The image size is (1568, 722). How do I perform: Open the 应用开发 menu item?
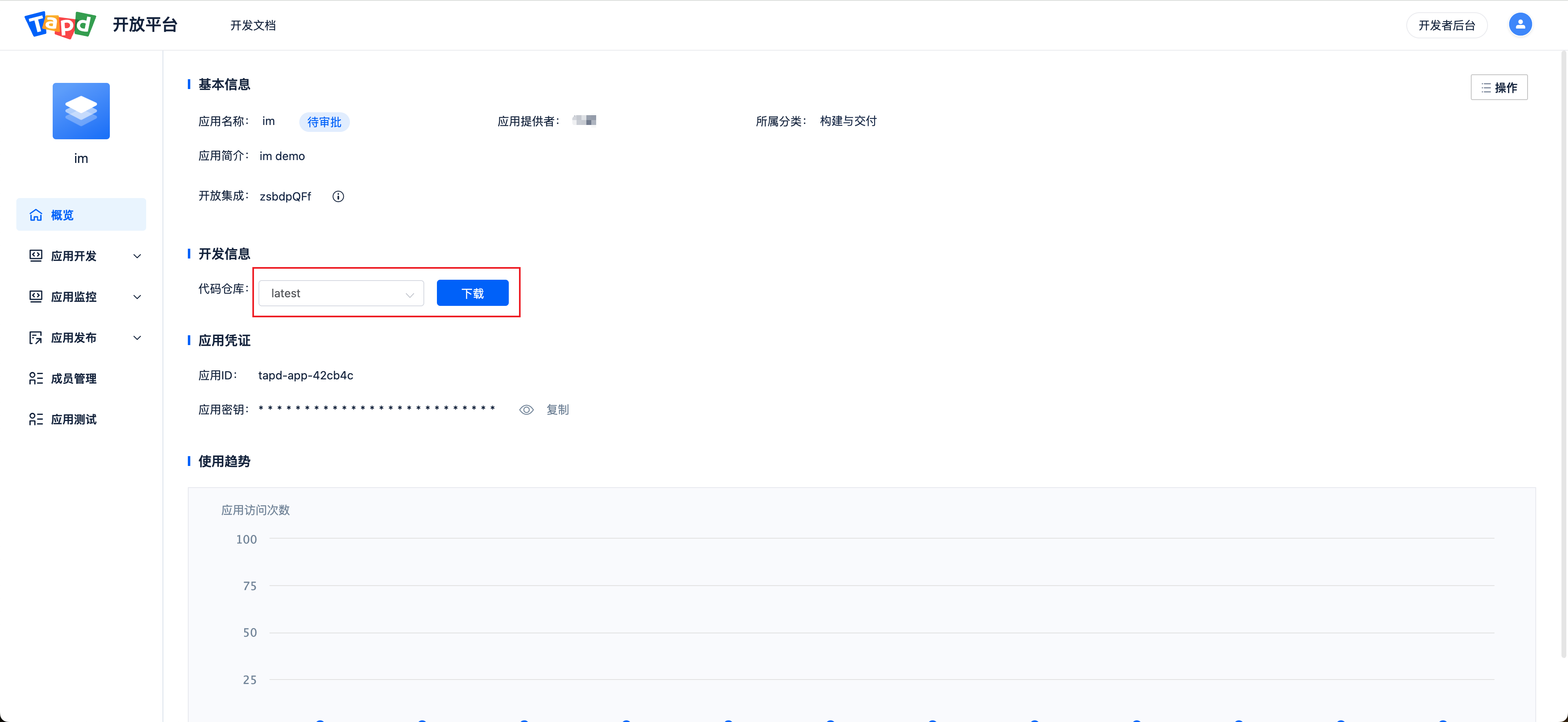pyautogui.click(x=81, y=256)
